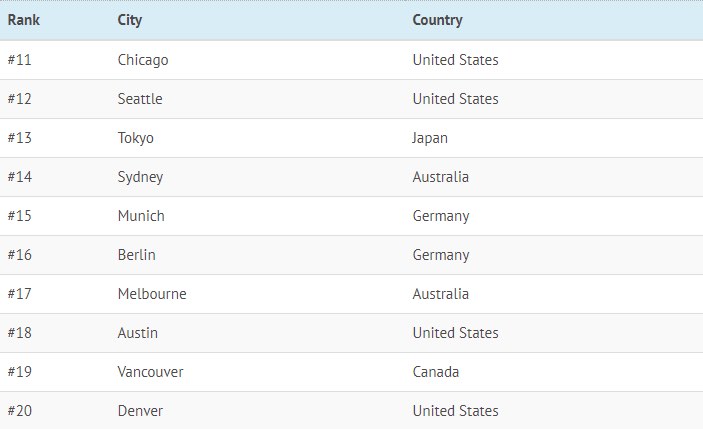Select Canada in the Country column
703x429 pixels.
tap(436, 372)
